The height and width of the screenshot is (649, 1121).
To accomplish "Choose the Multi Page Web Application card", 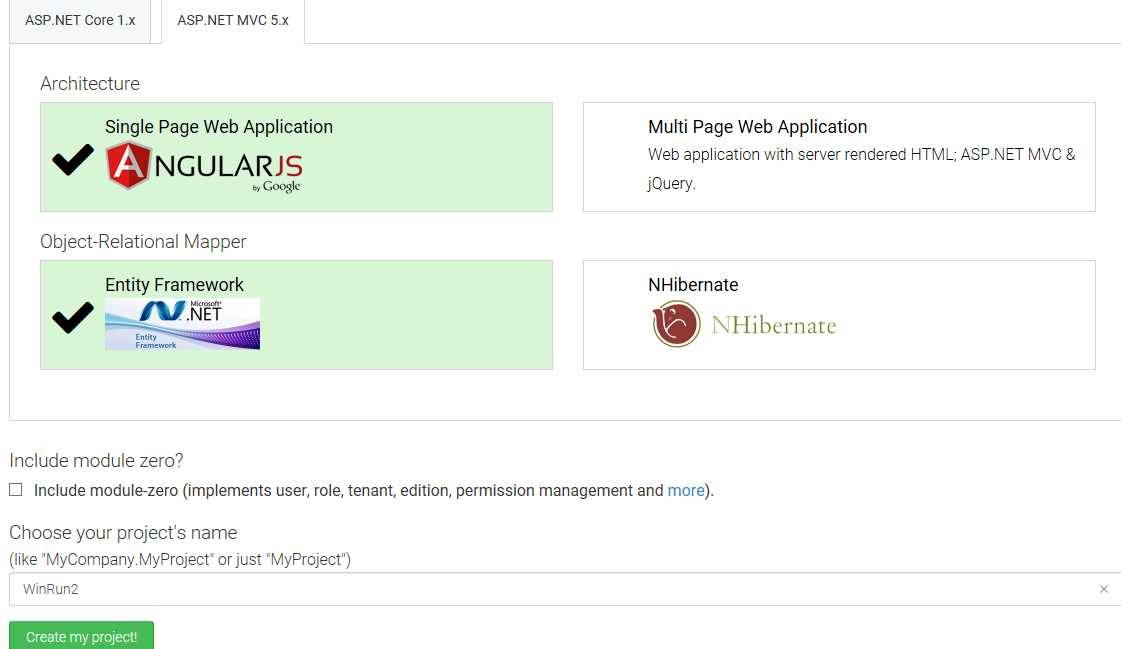I will (839, 157).
